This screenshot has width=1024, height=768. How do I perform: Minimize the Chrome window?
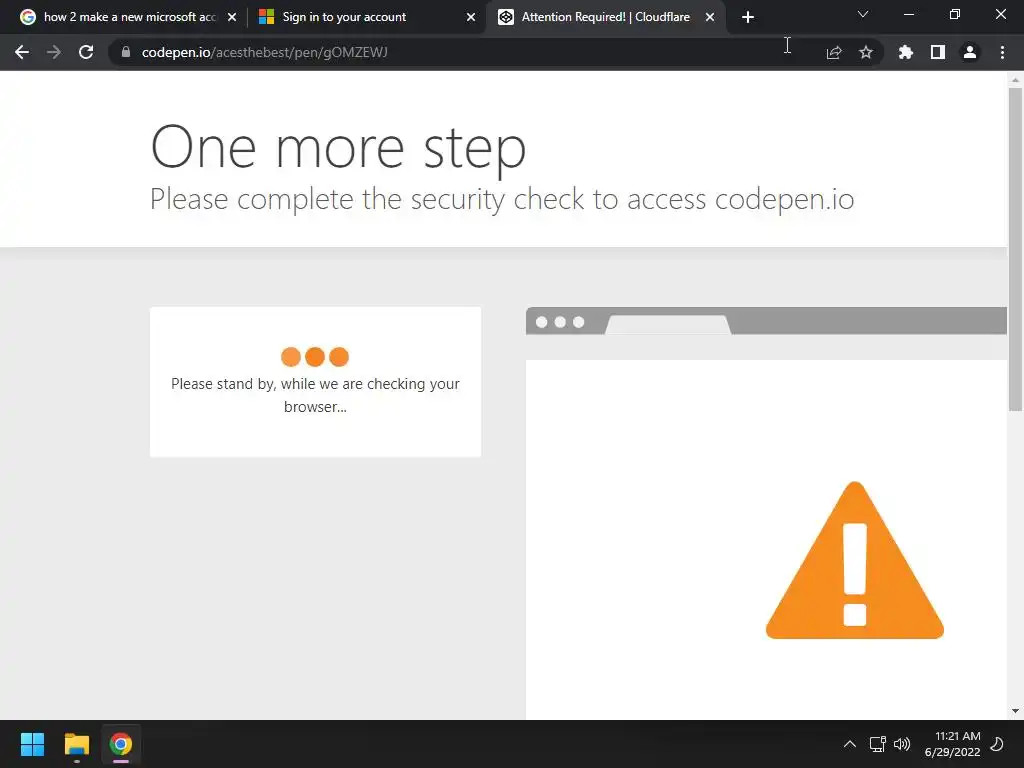click(x=908, y=14)
